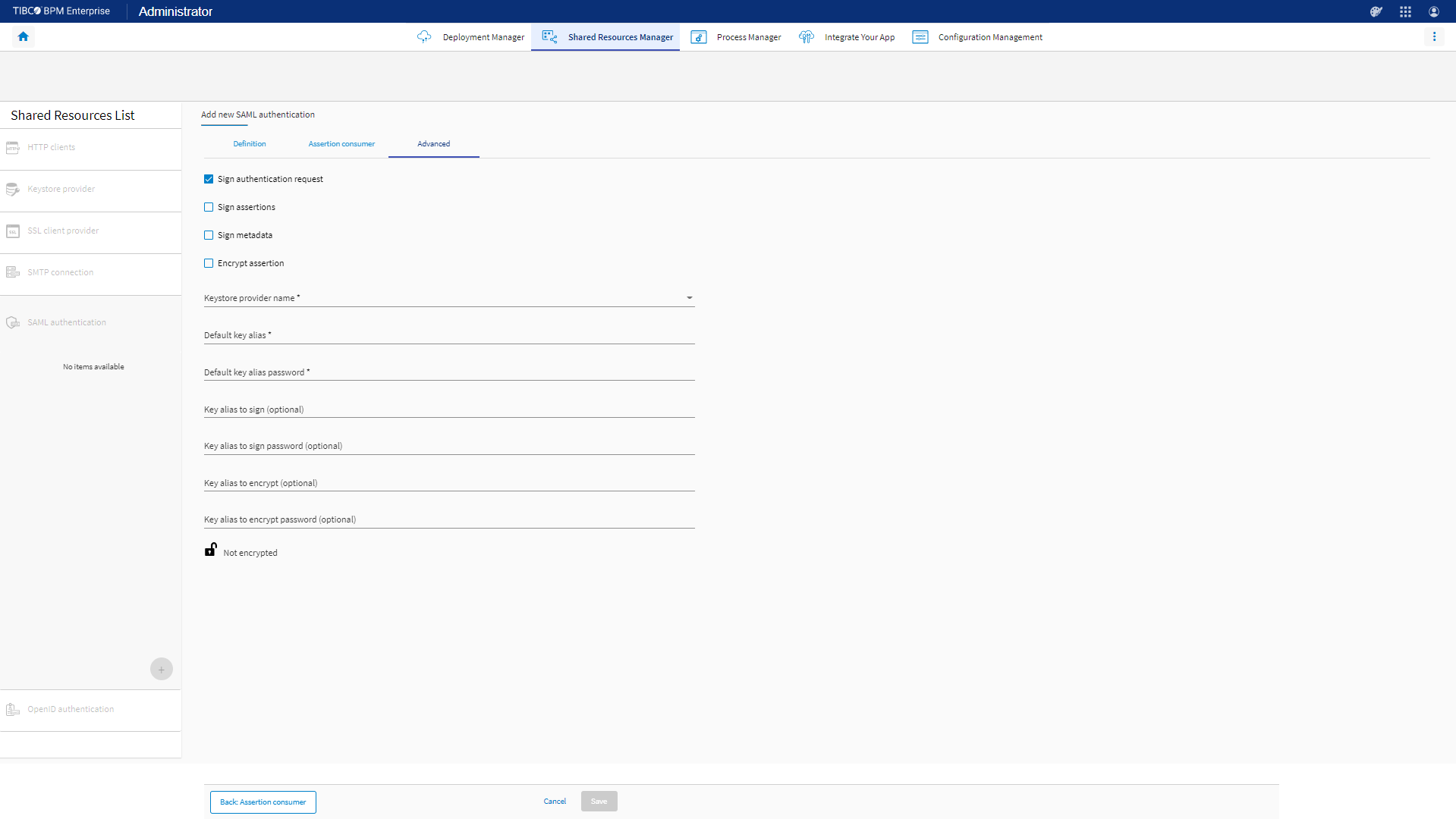This screenshot has width=1456, height=819.
Task: Click the Back: Assertion consumer button
Action: click(263, 802)
